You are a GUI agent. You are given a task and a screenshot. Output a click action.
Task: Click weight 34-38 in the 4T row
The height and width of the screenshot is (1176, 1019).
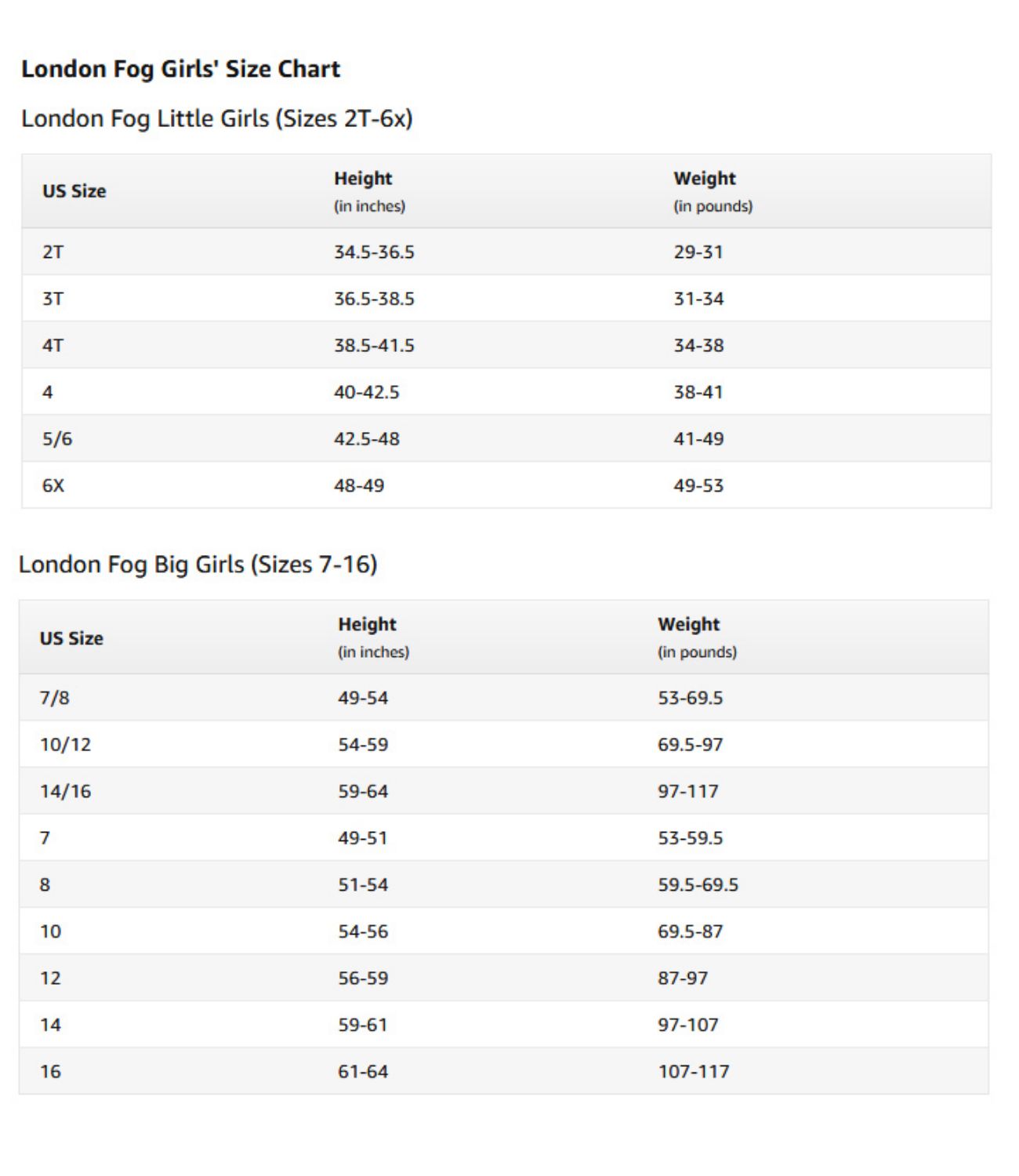pyautogui.click(x=698, y=346)
